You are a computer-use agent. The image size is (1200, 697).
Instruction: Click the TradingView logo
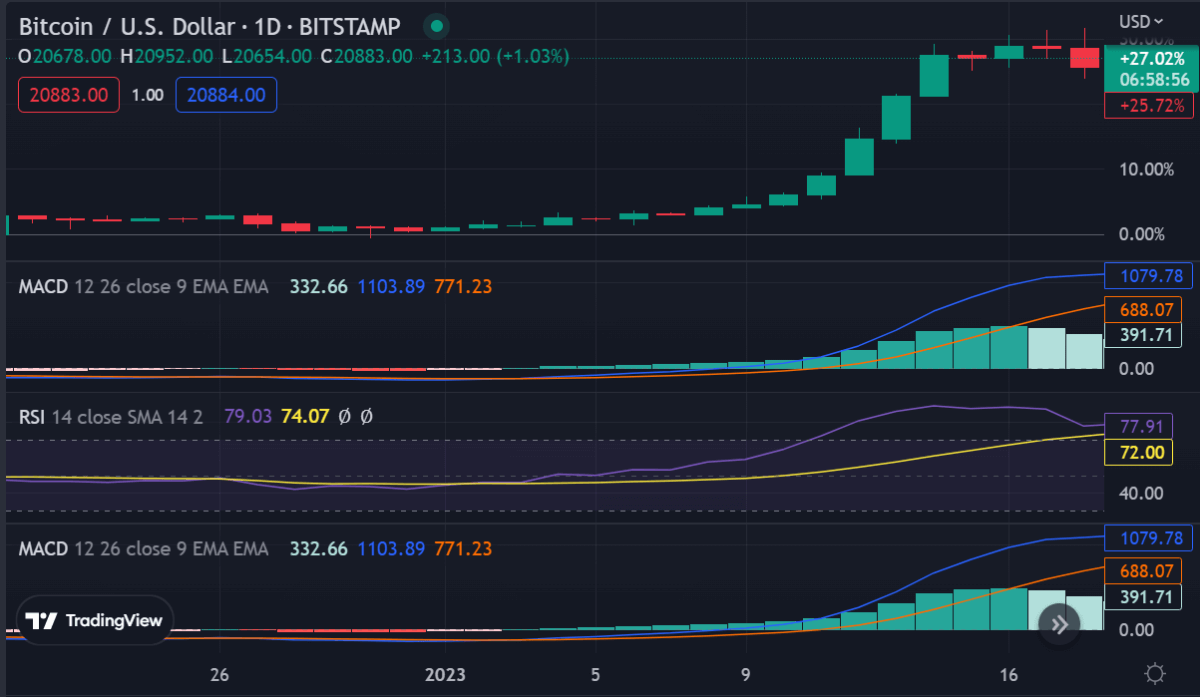click(x=95, y=621)
